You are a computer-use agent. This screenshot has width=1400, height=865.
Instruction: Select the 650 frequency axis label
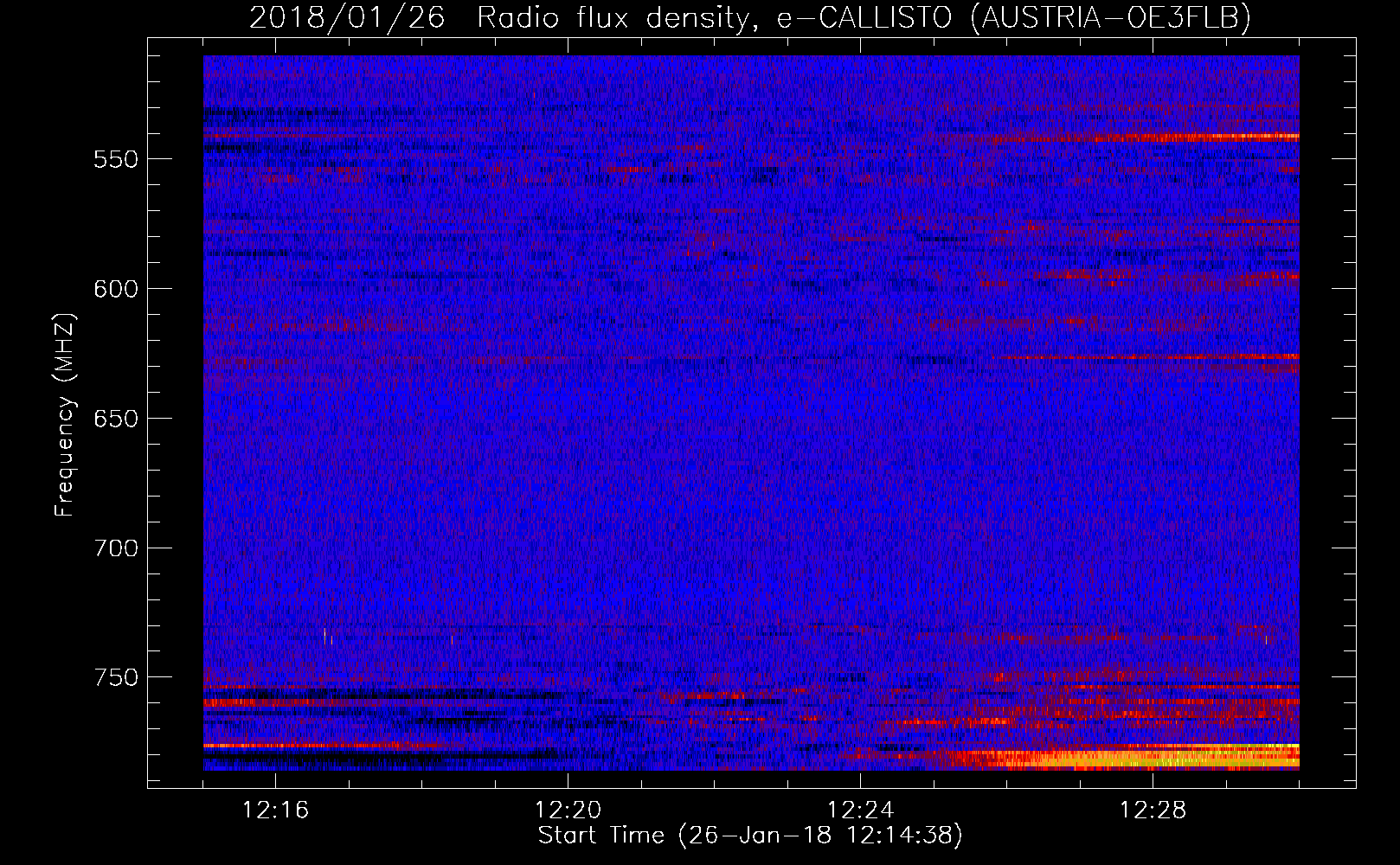tap(116, 419)
